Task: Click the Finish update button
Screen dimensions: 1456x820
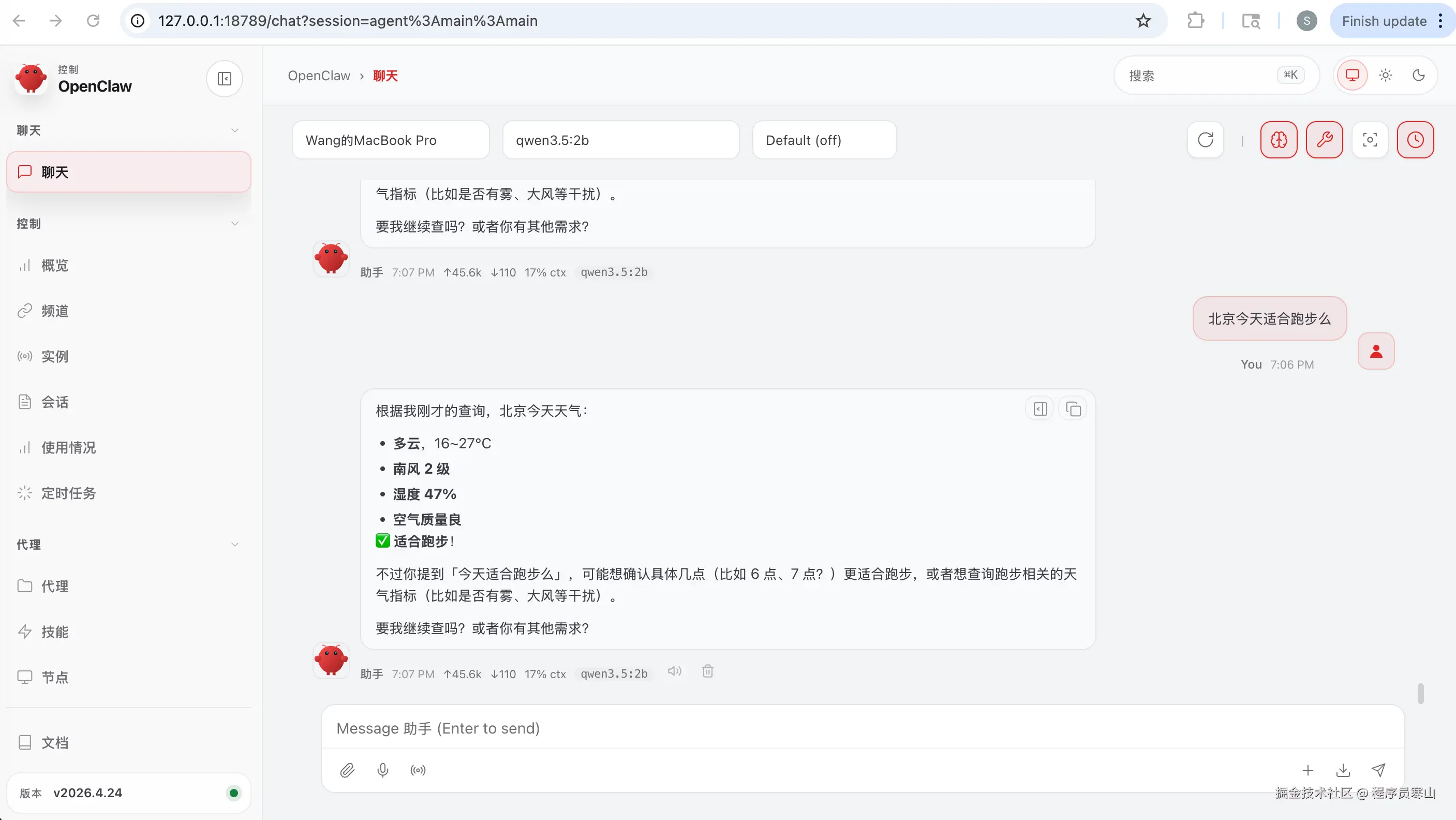Action: [x=1384, y=21]
